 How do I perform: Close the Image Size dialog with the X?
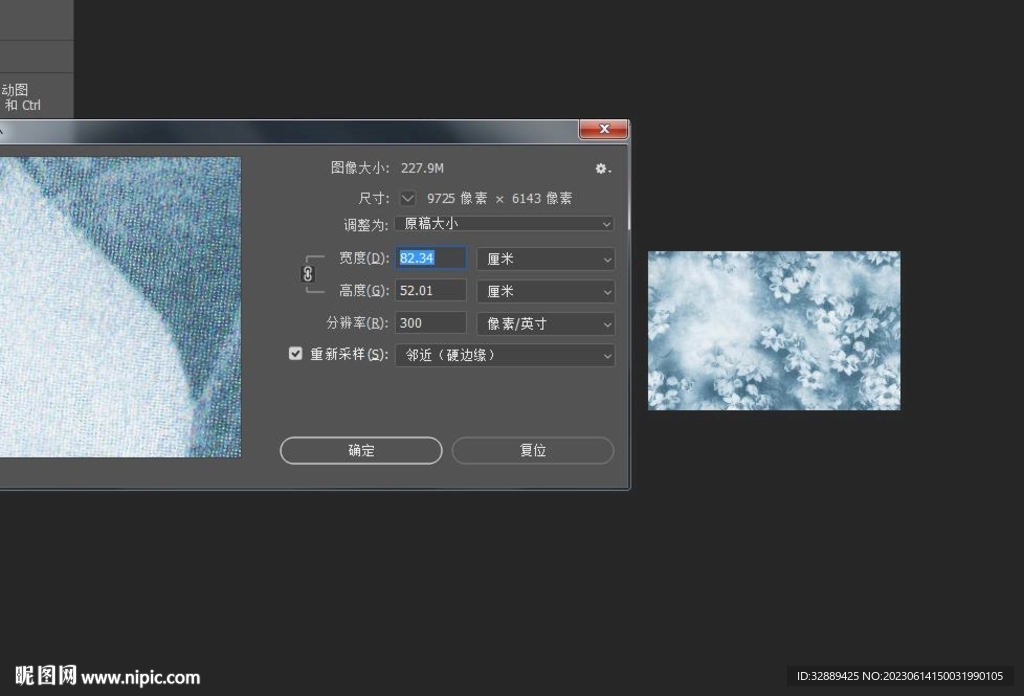click(603, 129)
